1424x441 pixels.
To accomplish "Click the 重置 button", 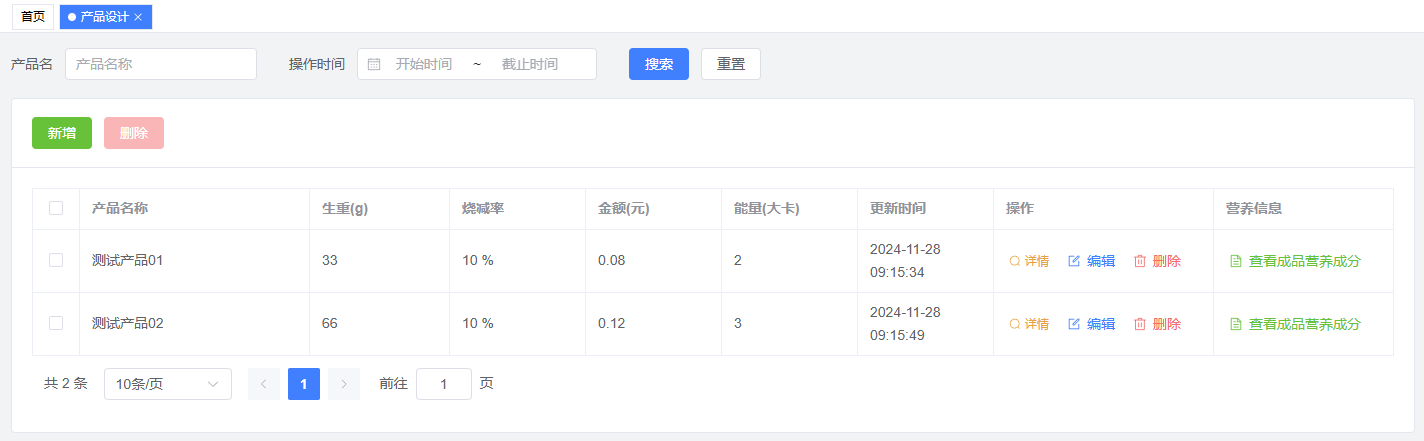I will tap(731, 64).
